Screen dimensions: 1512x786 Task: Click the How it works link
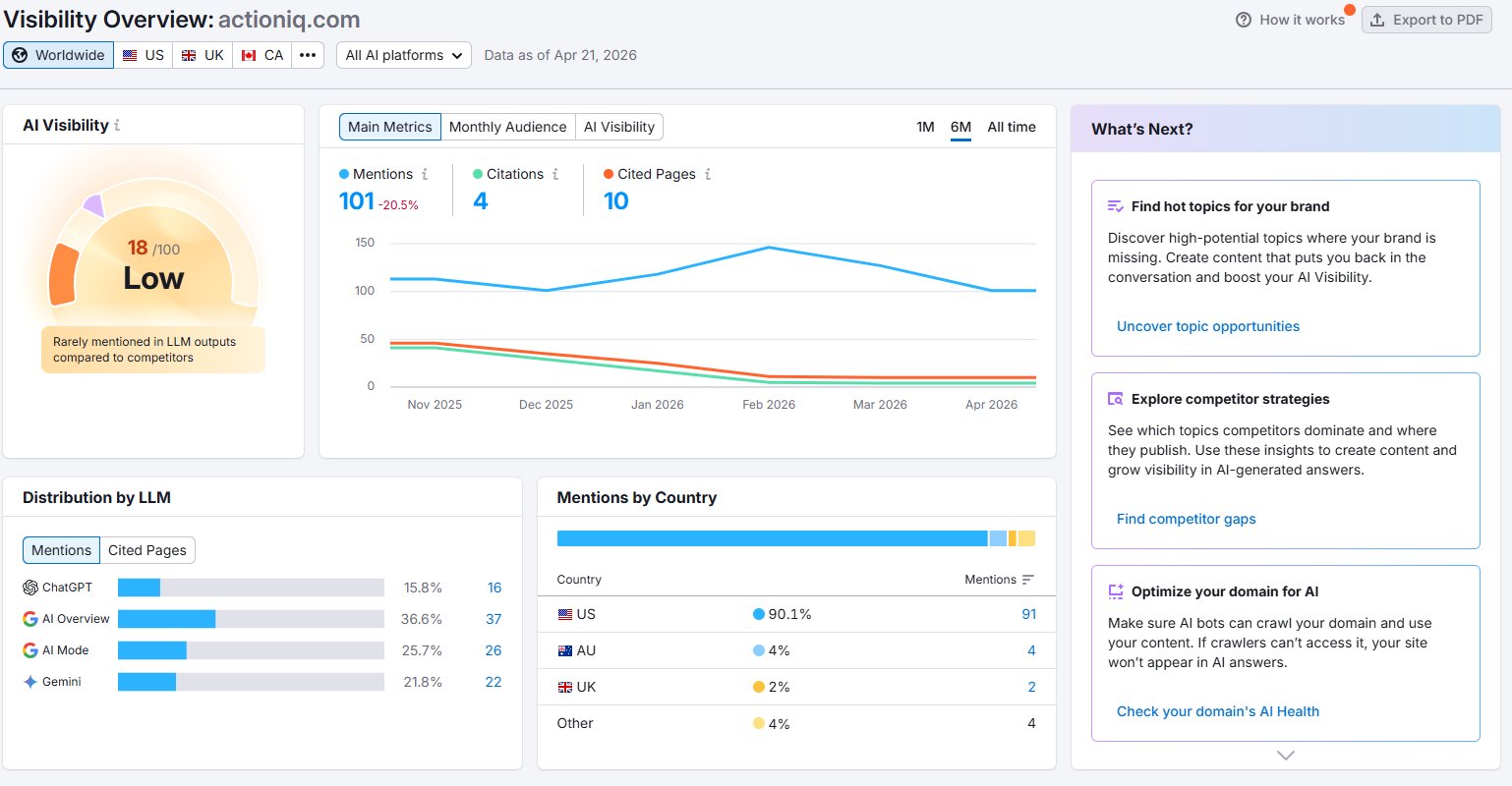(1290, 20)
